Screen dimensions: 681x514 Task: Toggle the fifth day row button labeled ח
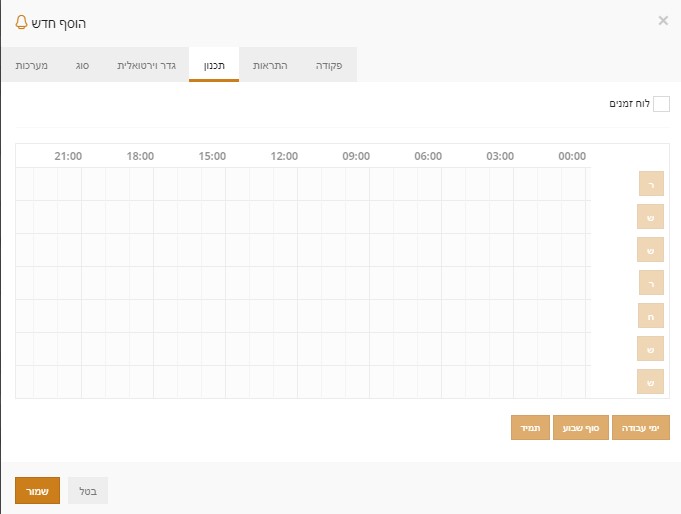(651, 316)
